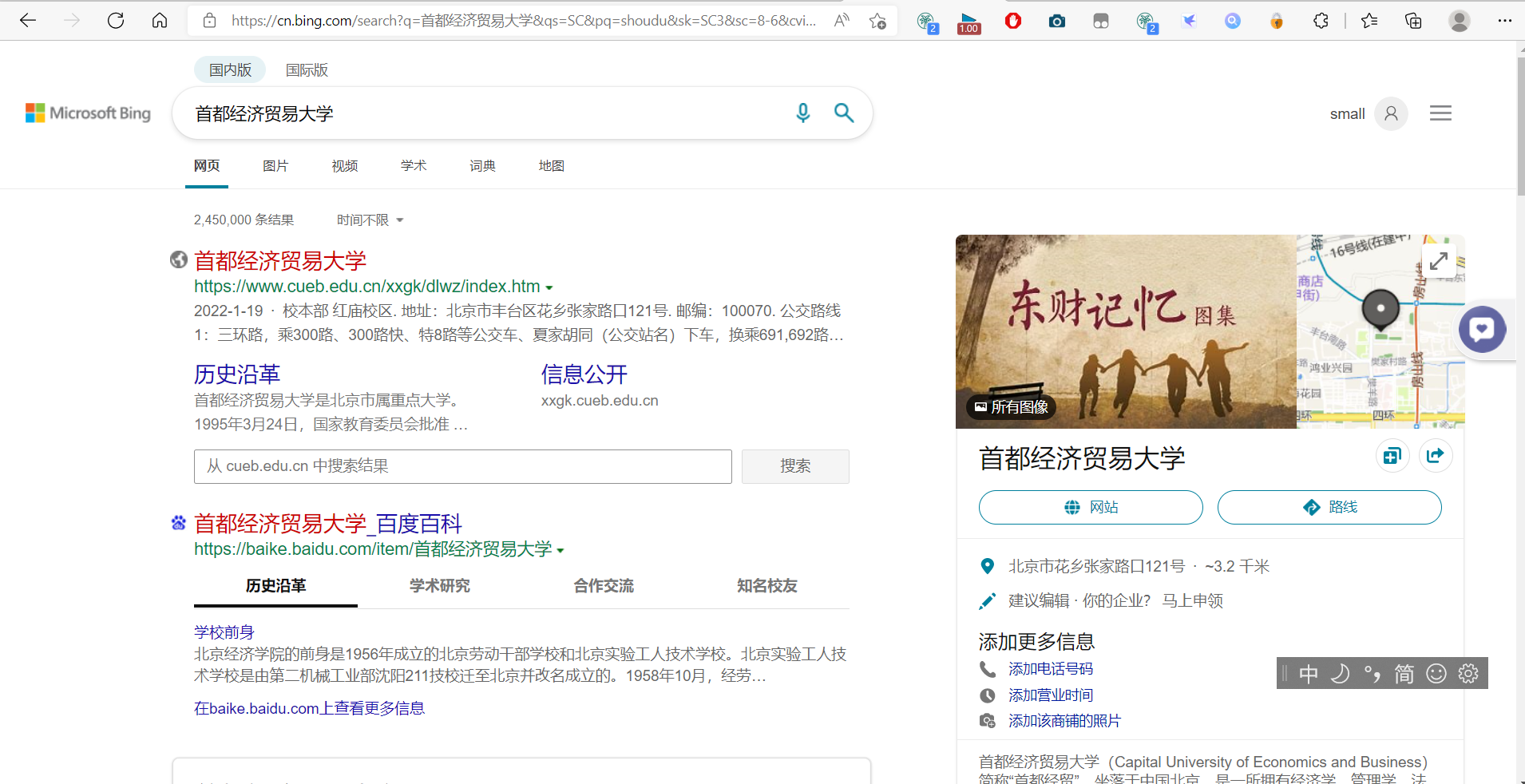The height and width of the screenshot is (784, 1525).
Task: Click 添加电话号码 link
Action: pos(1051,669)
